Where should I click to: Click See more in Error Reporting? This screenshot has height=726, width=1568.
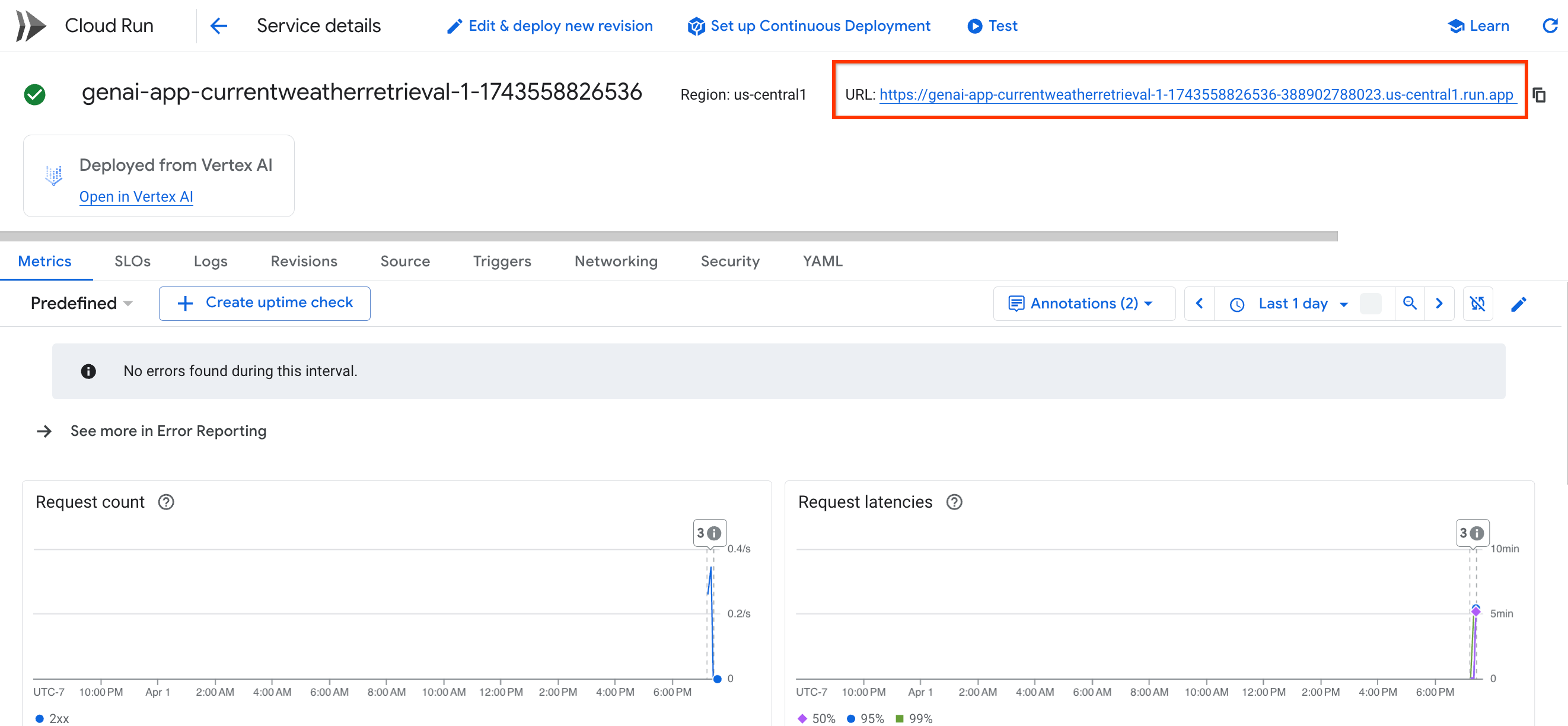168,431
